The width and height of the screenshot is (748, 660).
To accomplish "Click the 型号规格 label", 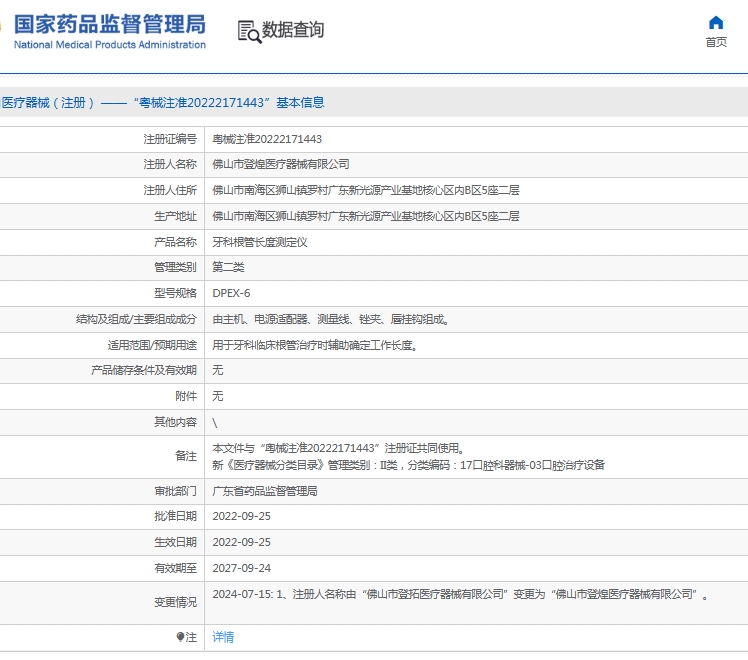I will [176, 293].
